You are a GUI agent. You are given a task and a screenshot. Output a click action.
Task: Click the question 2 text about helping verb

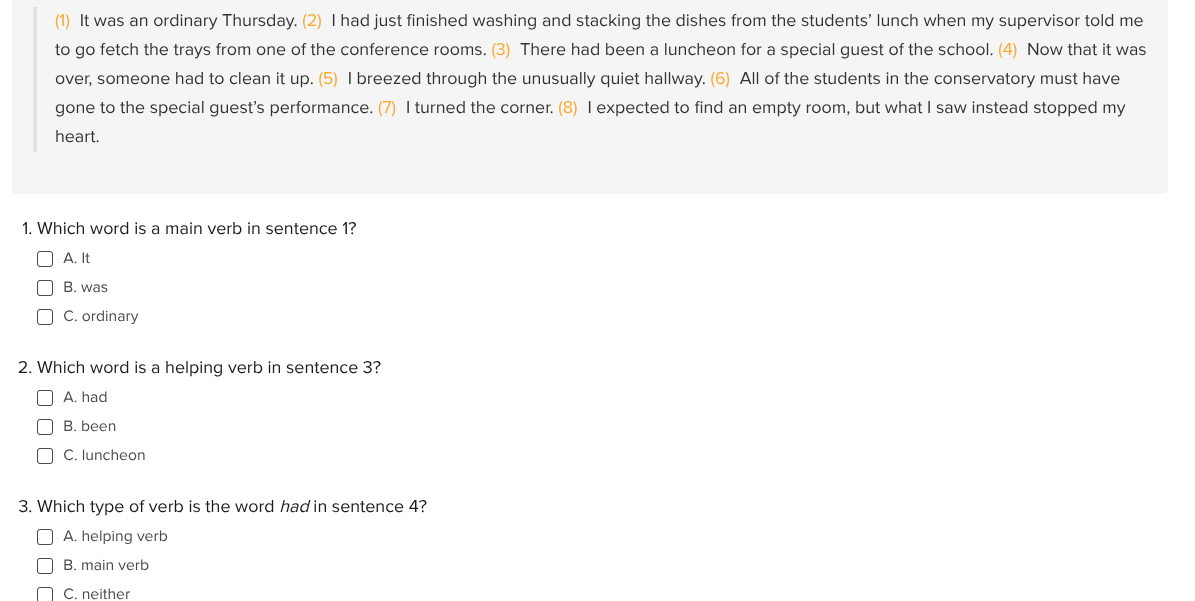200,368
